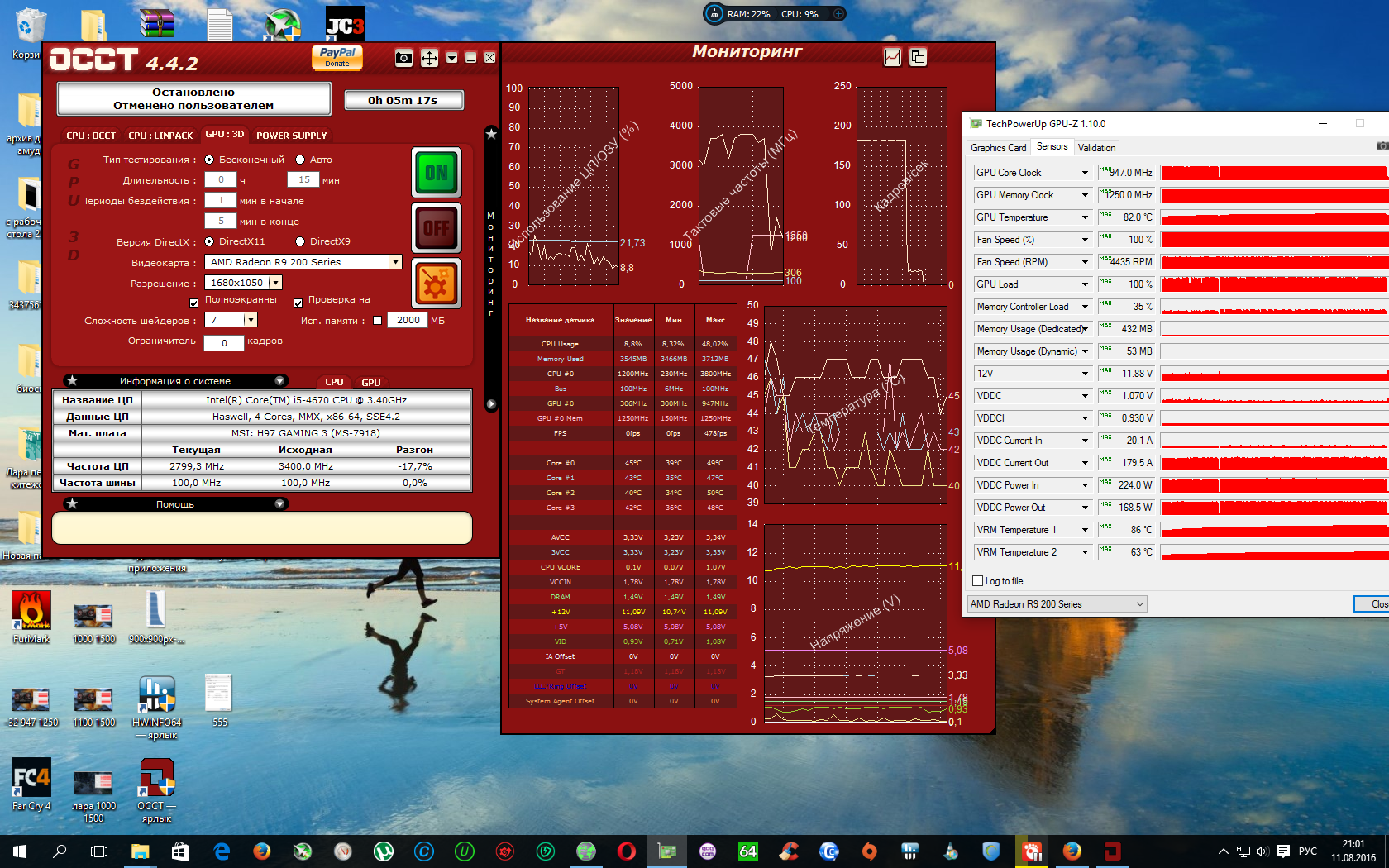The height and width of the screenshot is (868, 1389).
Task: Toggle the Исп. памяти checkbox
Action: [x=378, y=321]
